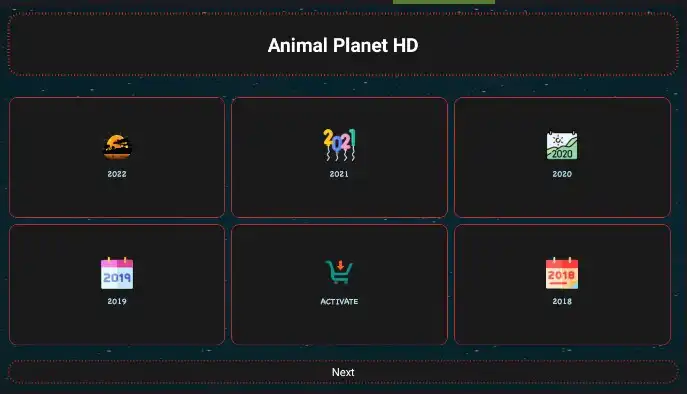Pick the 2018 red calendar icon
Viewport: 687px width, 394px height.
[562, 273]
